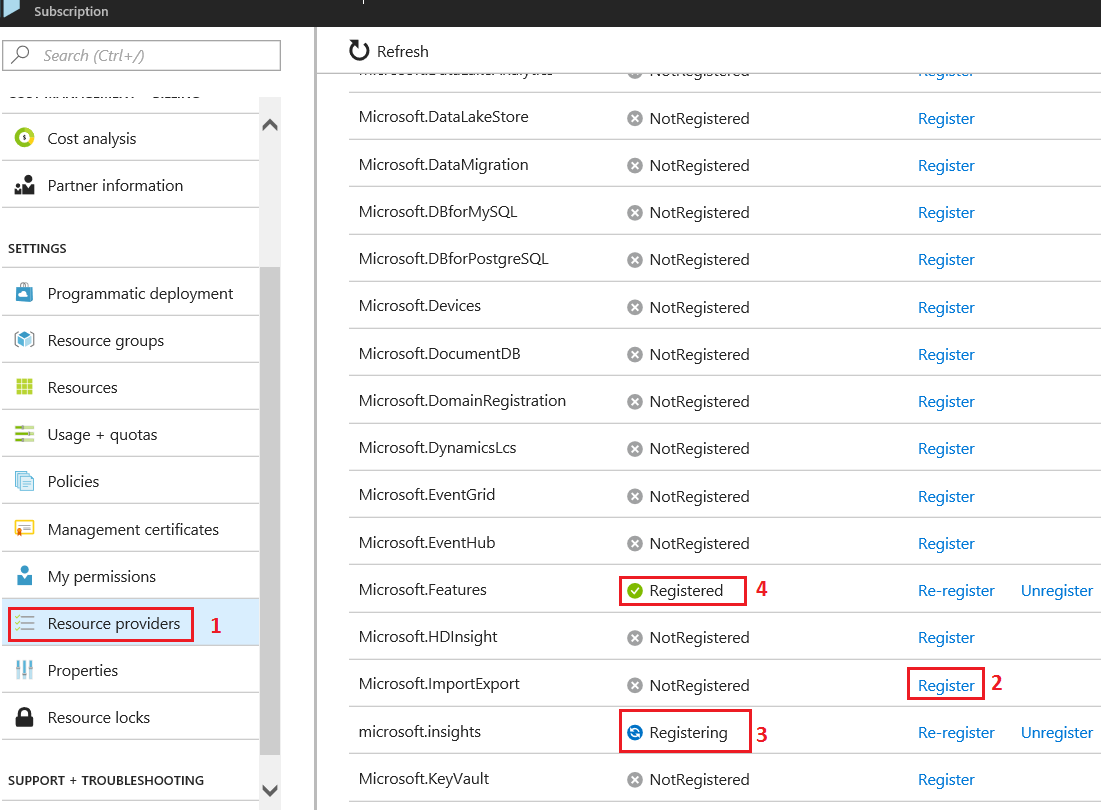The width and height of the screenshot is (1101, 810).
Task: Click the Properties sliders icon
Action: [25, 670]
